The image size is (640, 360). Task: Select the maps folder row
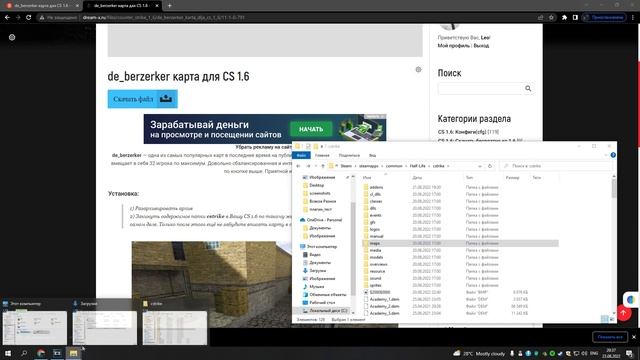click(460, 243)
